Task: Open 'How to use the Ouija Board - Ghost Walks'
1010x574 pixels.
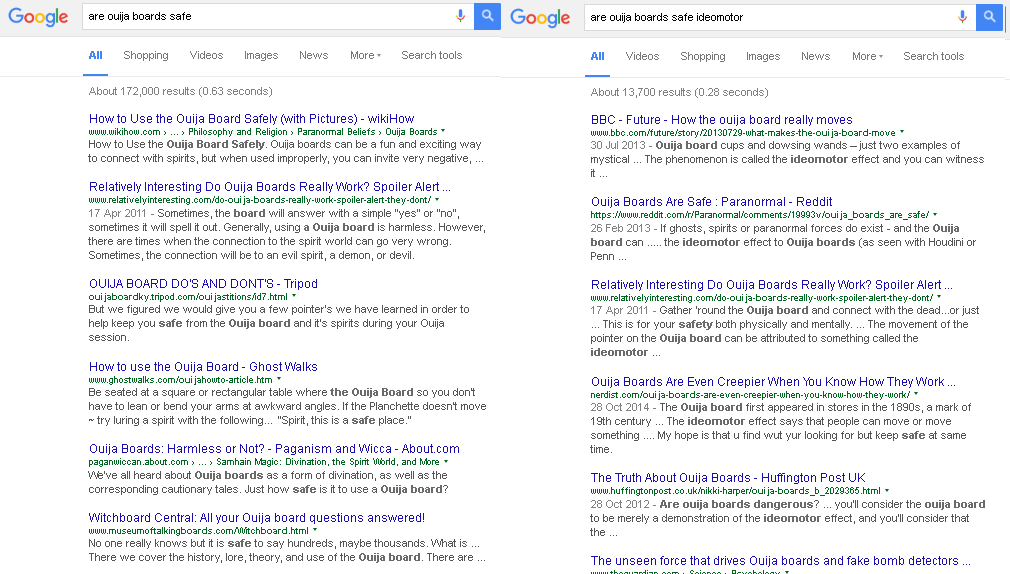Action: tap(203, 367)
